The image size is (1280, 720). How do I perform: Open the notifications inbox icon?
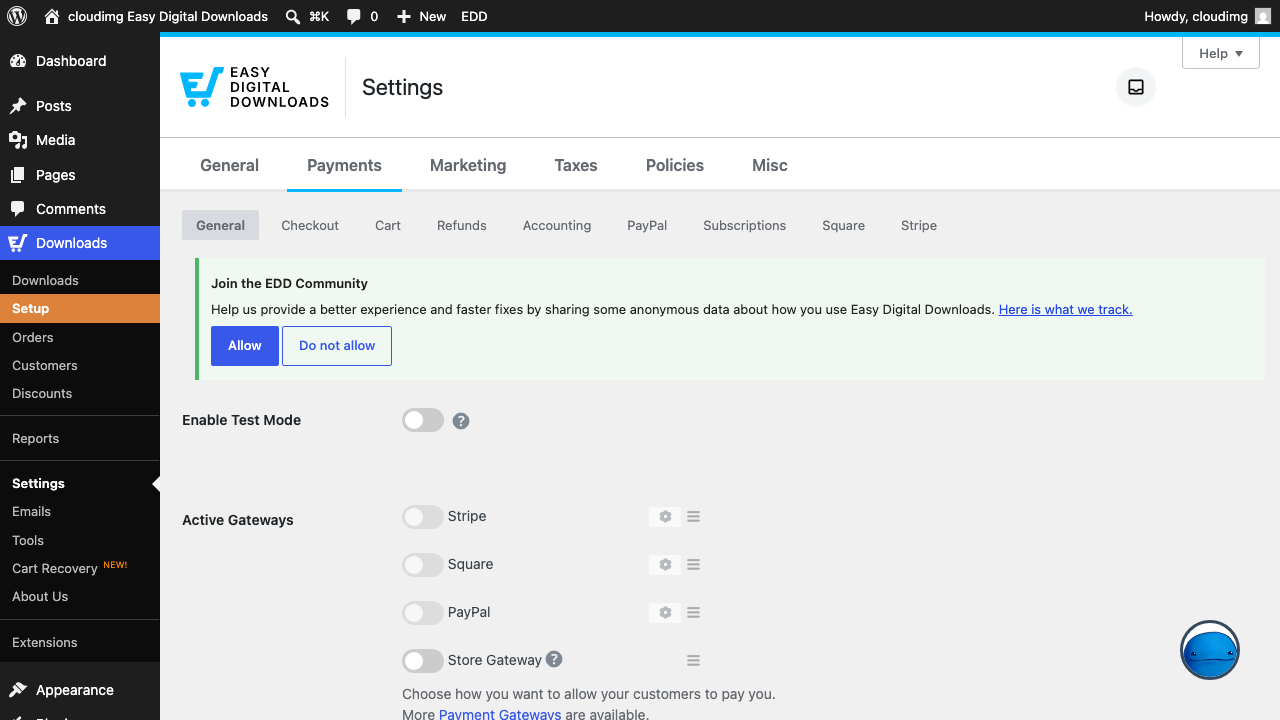[x=1136, y=87]
